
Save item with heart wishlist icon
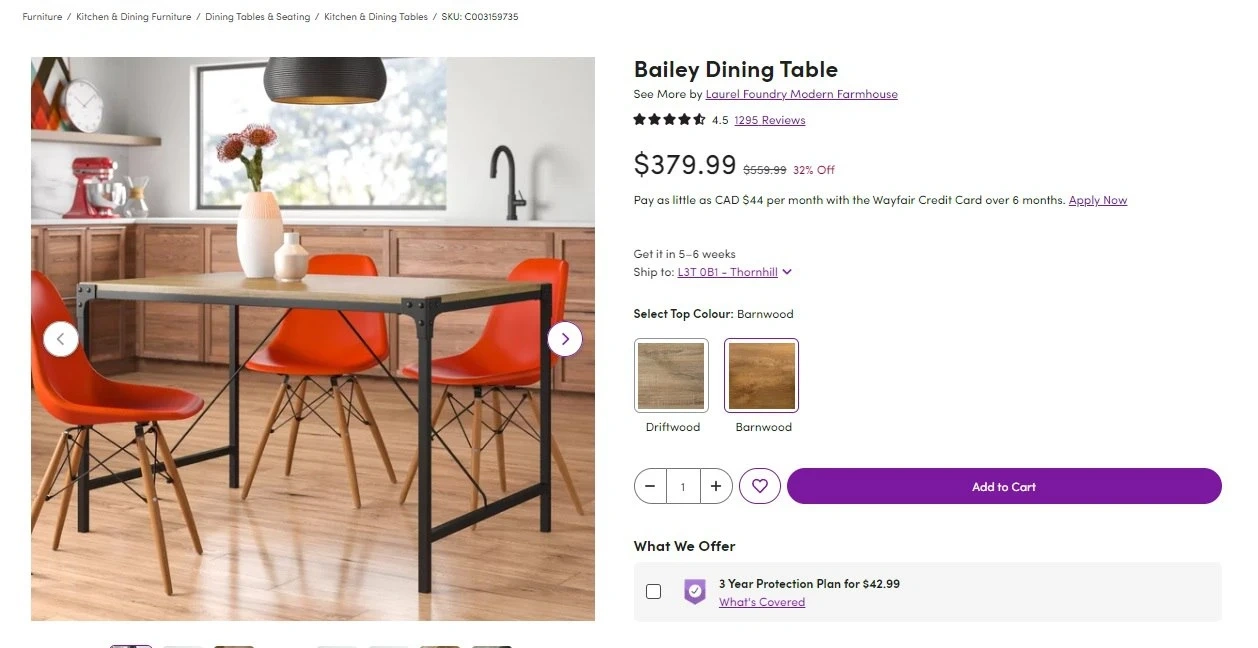point(760,486)
